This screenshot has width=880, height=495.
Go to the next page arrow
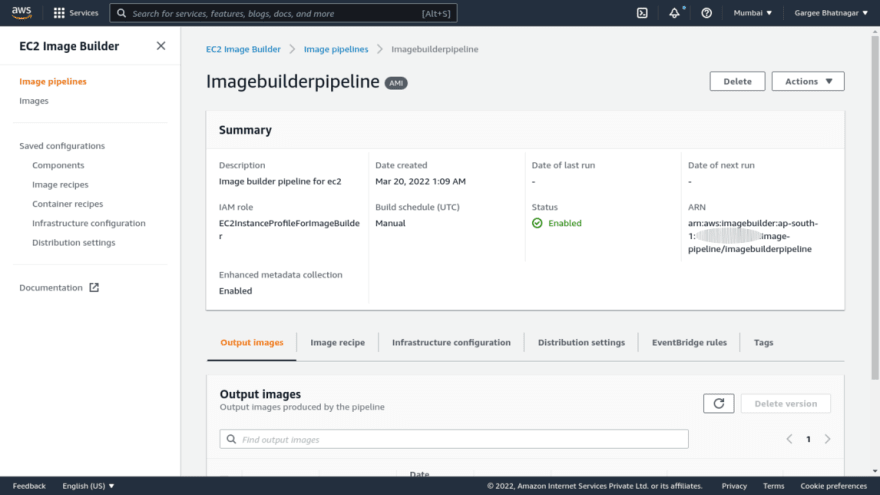[827, 439]
